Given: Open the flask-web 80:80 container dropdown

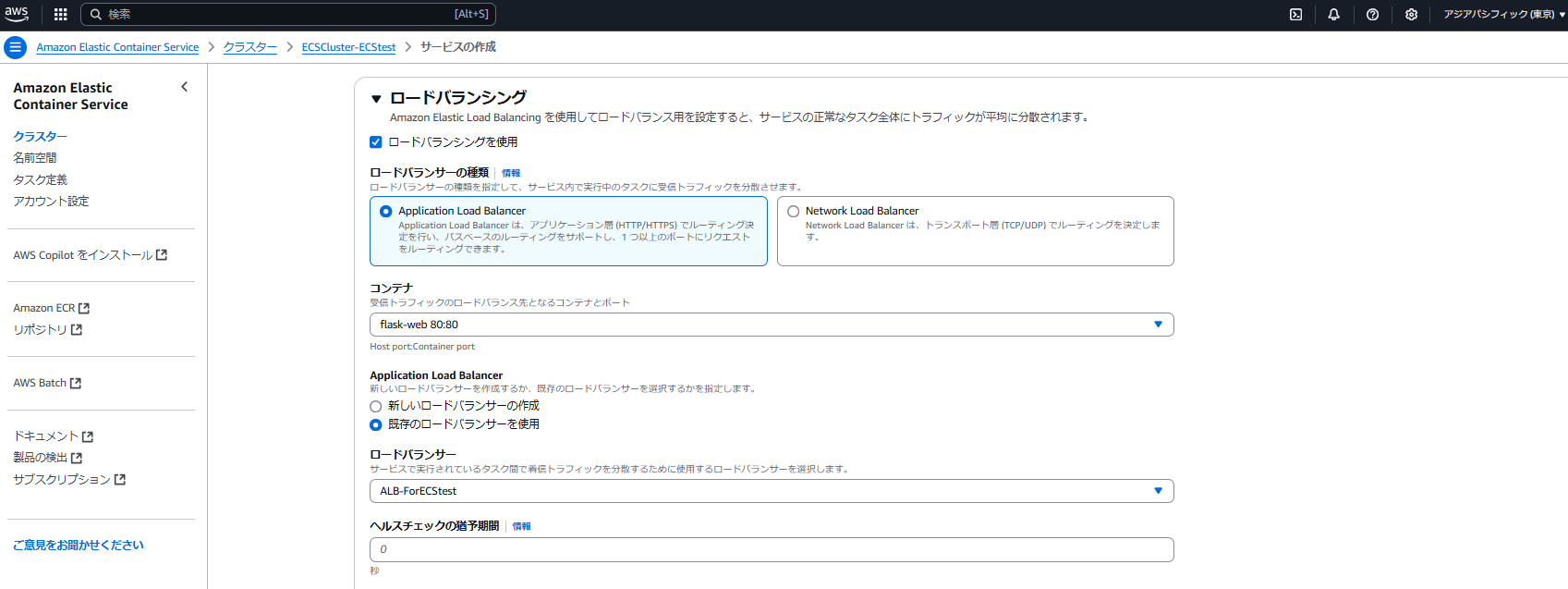Looking at the screenshot, I should pyautogui.click(x=772, y=325).
